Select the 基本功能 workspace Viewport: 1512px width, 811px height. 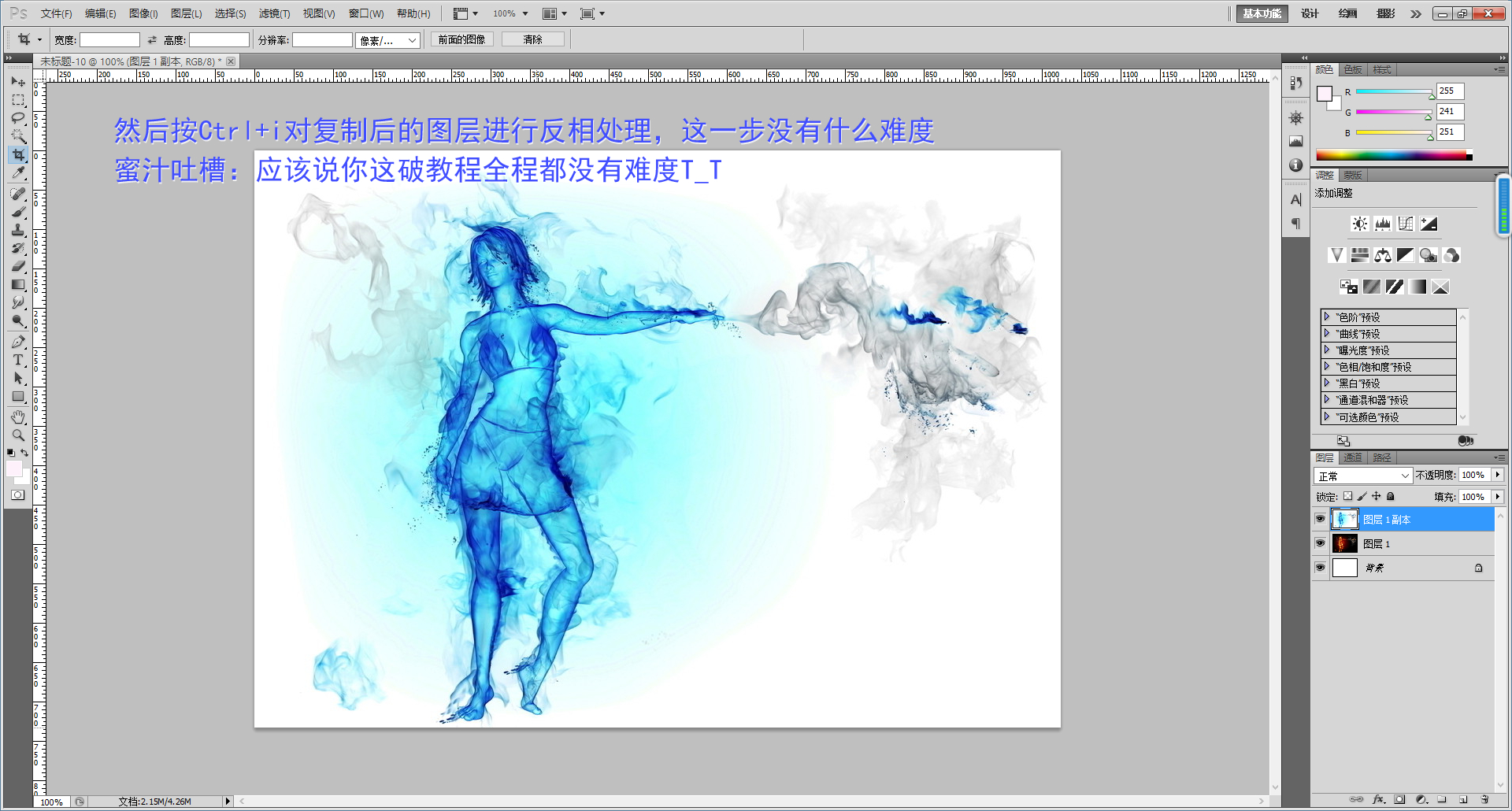1262,13
